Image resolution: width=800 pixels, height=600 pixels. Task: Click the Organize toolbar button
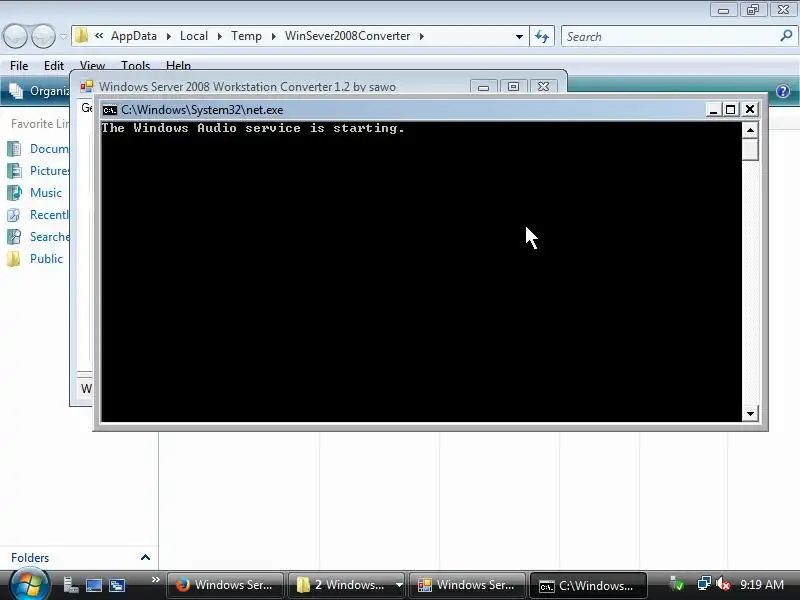point(40,91)
